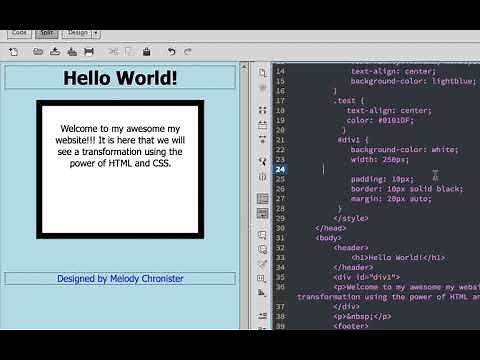Click the Collapse Selection icon
The width and height of the screenshot is (480, 360).
pyautogui.click(x=263, y=125)
